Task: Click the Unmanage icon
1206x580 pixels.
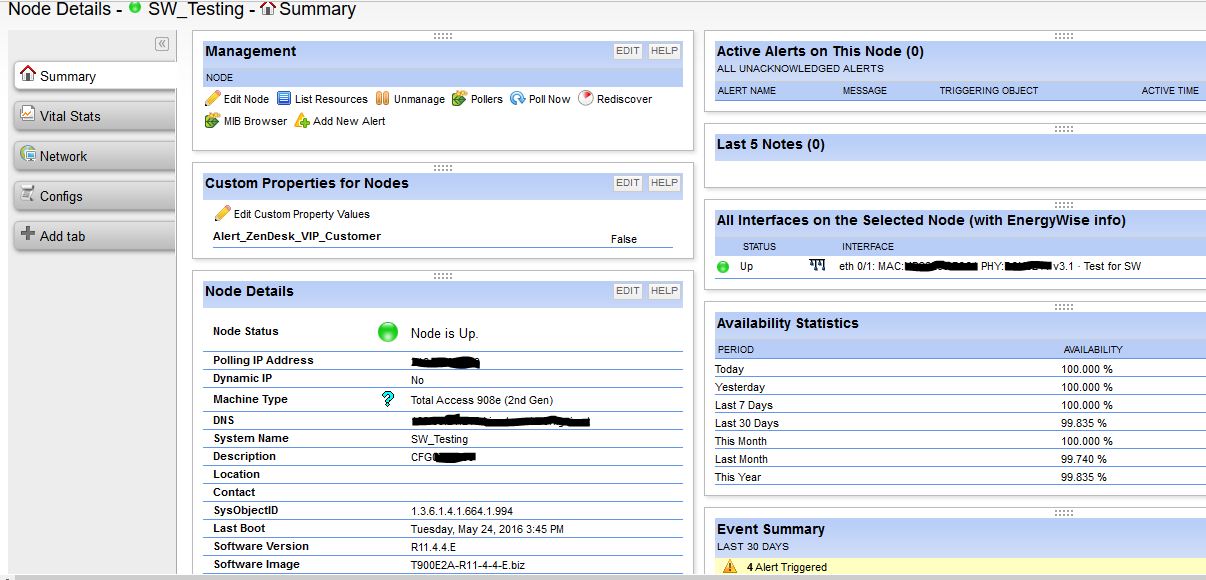Action: (383, 99)
